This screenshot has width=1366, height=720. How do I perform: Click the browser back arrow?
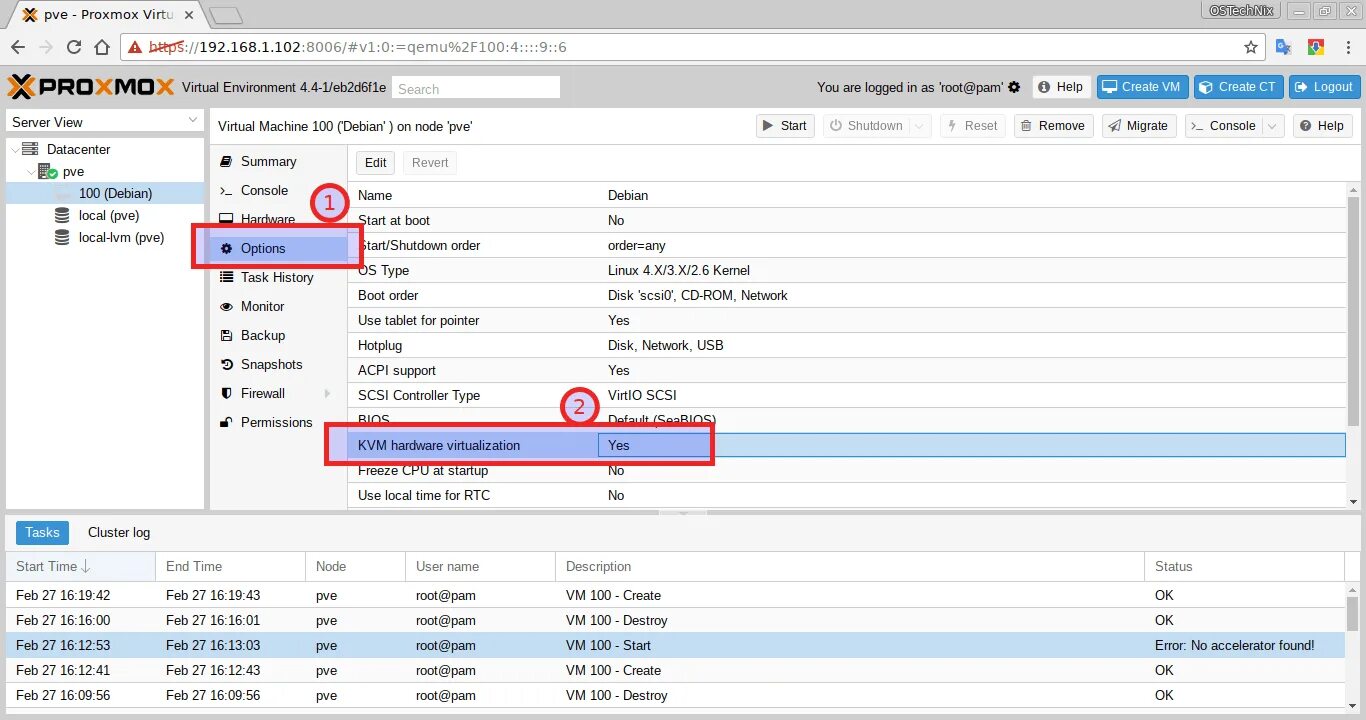point(18,47)
